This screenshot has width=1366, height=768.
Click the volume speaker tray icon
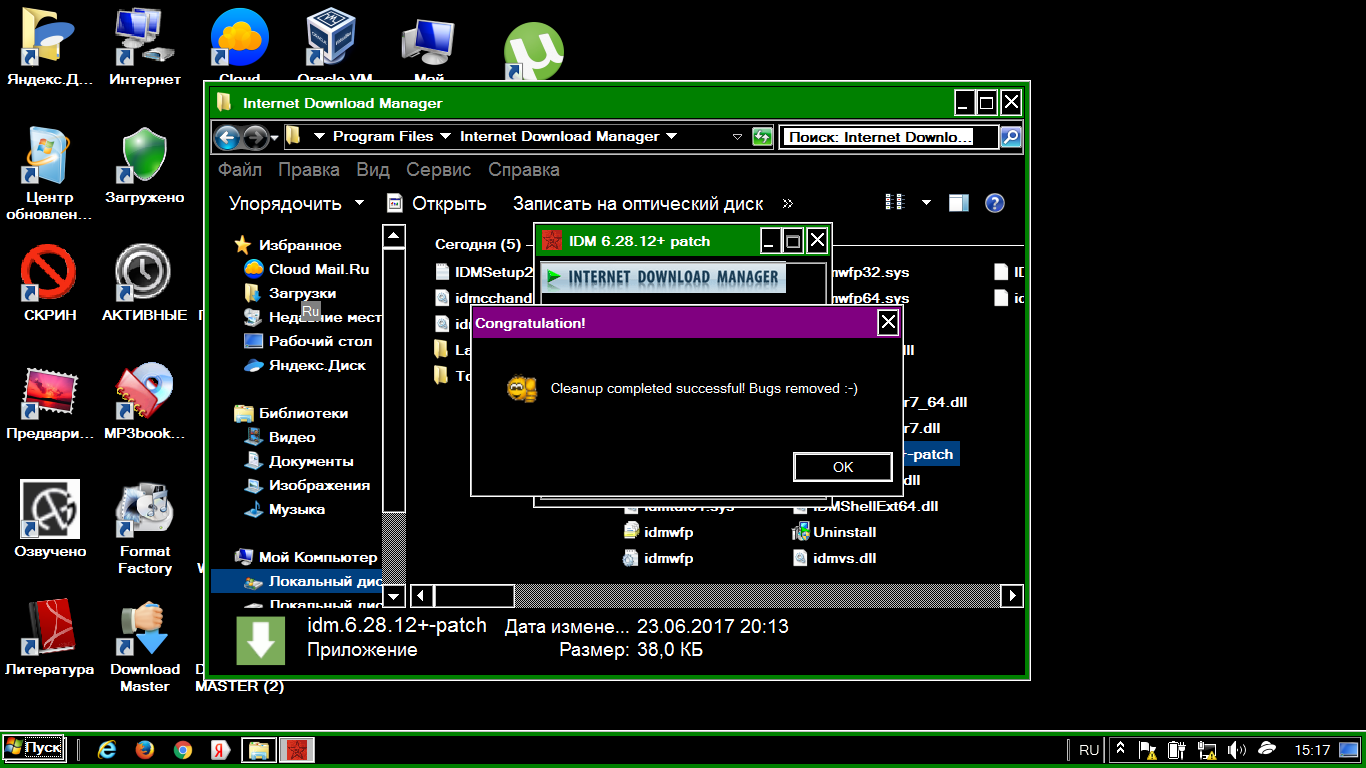pyautogui.click(x=1236, y=749)
